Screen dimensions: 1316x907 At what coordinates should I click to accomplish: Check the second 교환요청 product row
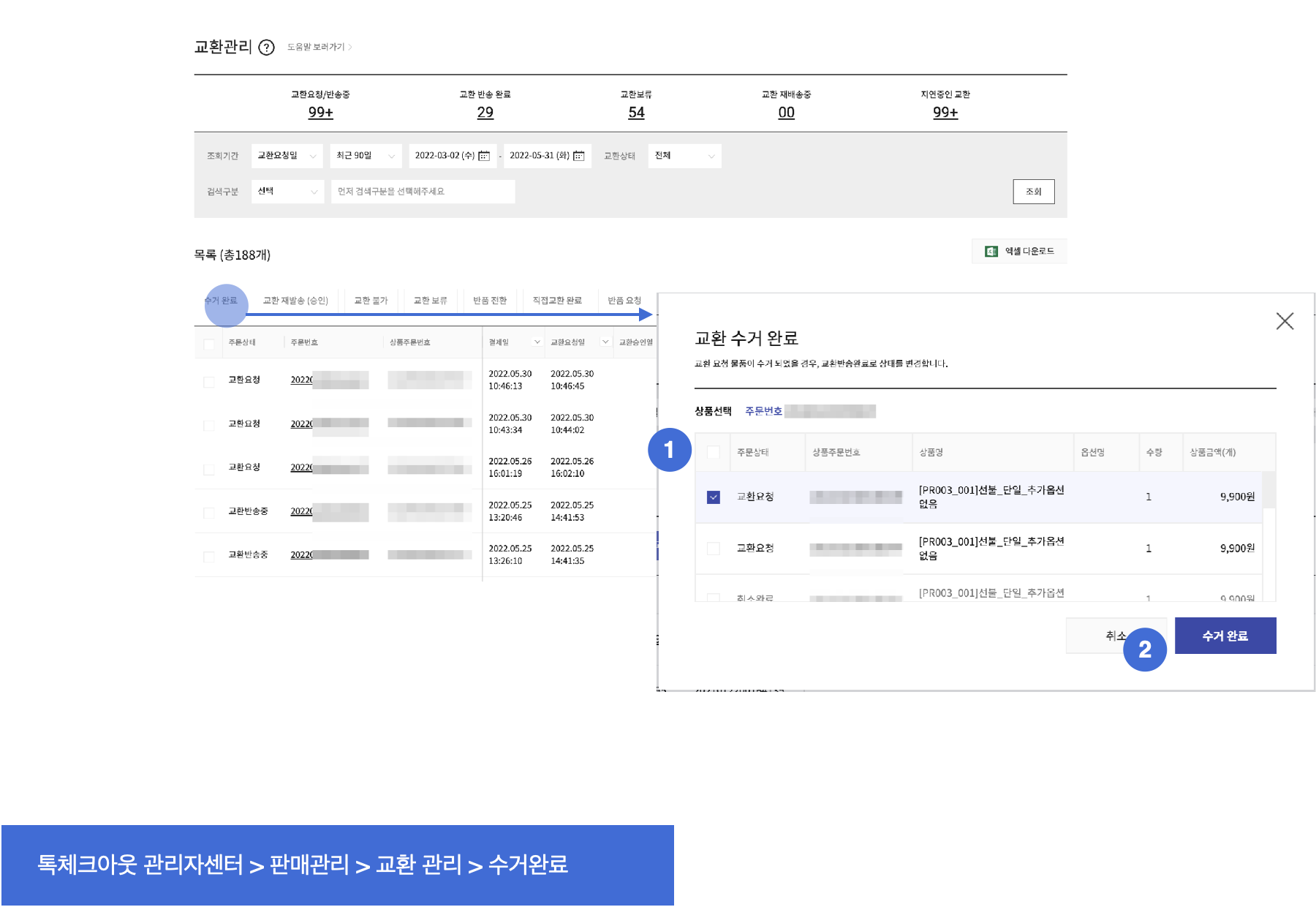[x=714, y=549]
